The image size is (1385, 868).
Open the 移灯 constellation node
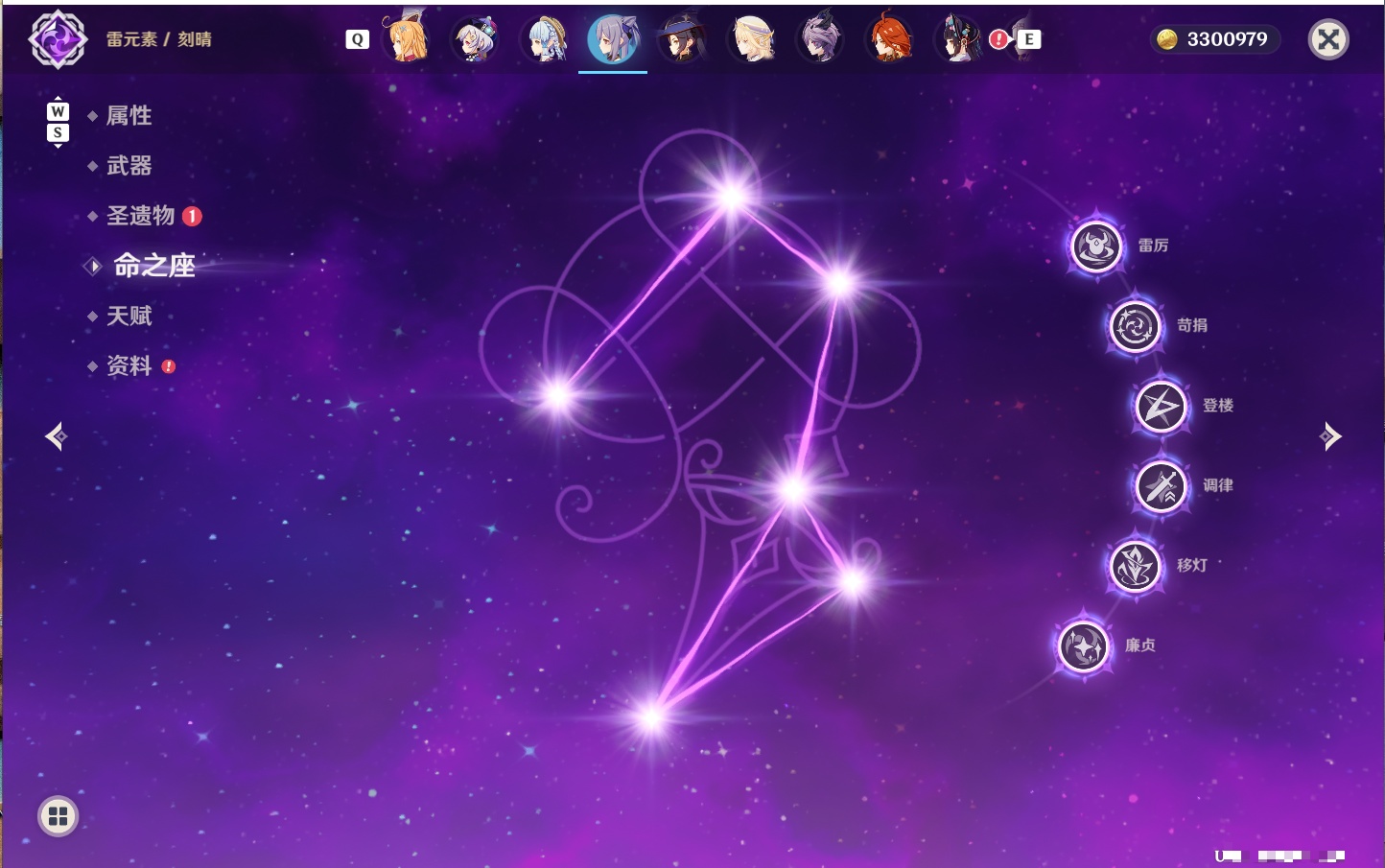click(1135, 566)
